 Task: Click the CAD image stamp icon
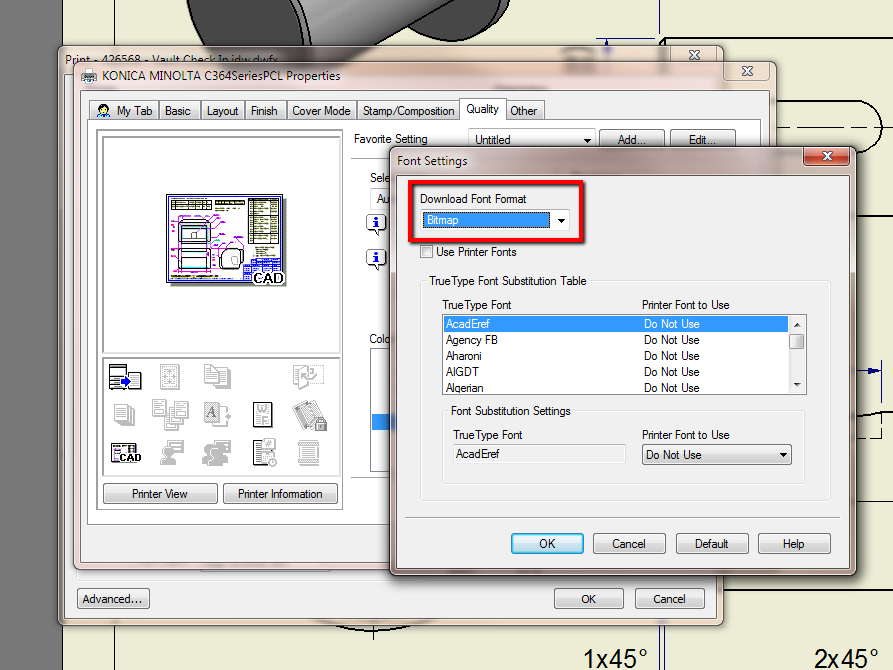pos(126,453)
